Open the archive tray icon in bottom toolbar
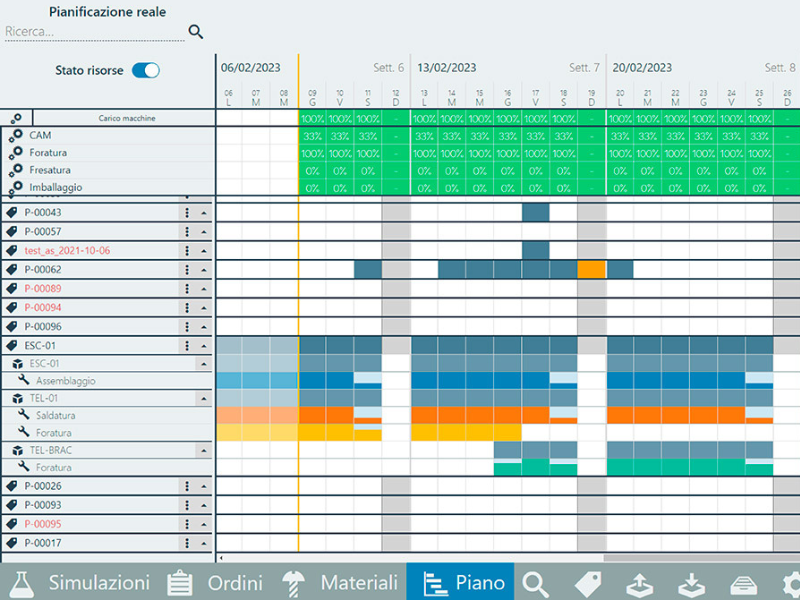 [741, 583]
